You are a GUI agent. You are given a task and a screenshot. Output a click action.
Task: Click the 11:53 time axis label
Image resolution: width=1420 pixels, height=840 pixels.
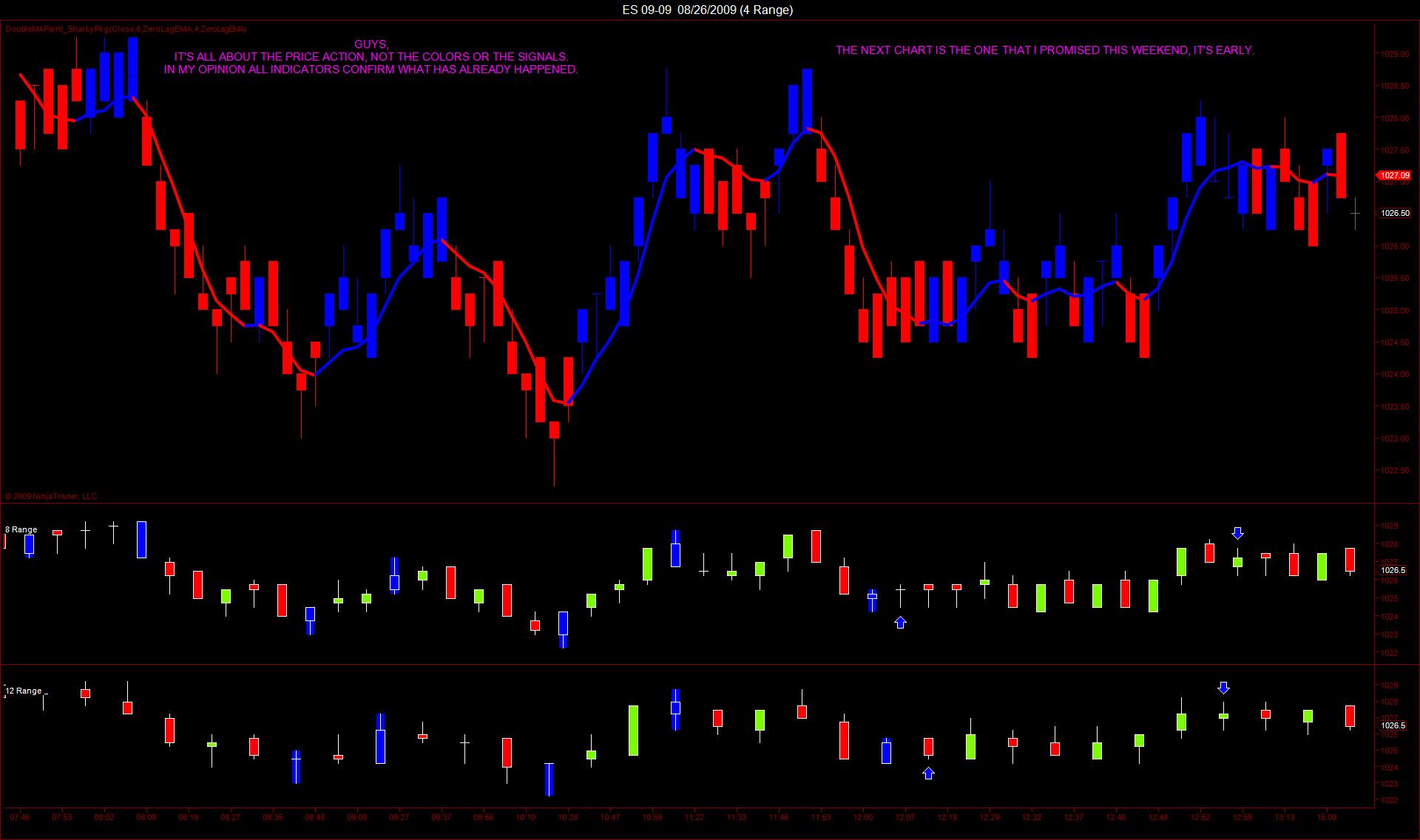click(821, 817)
